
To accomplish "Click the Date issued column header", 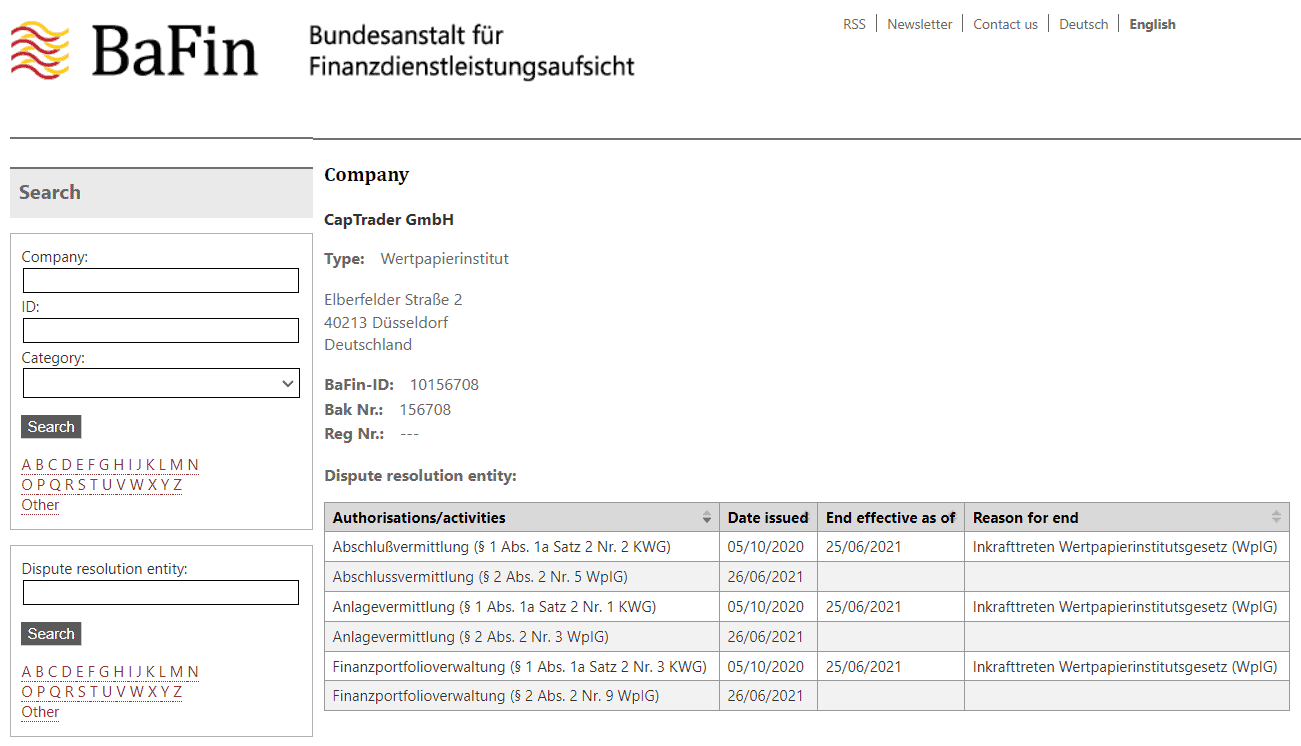I will [x=768, y=517].
